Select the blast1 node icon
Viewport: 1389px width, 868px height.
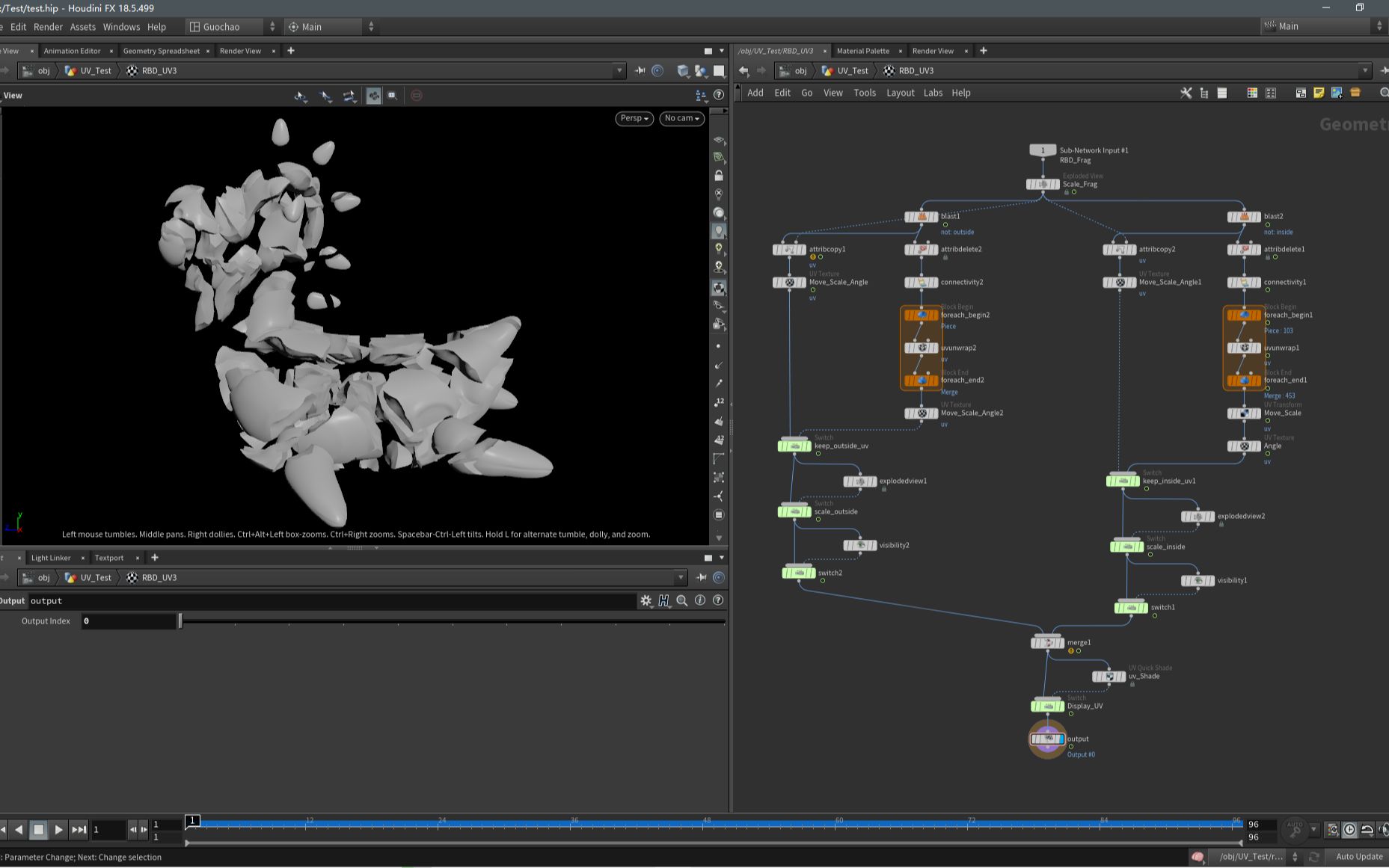[921, 217]
